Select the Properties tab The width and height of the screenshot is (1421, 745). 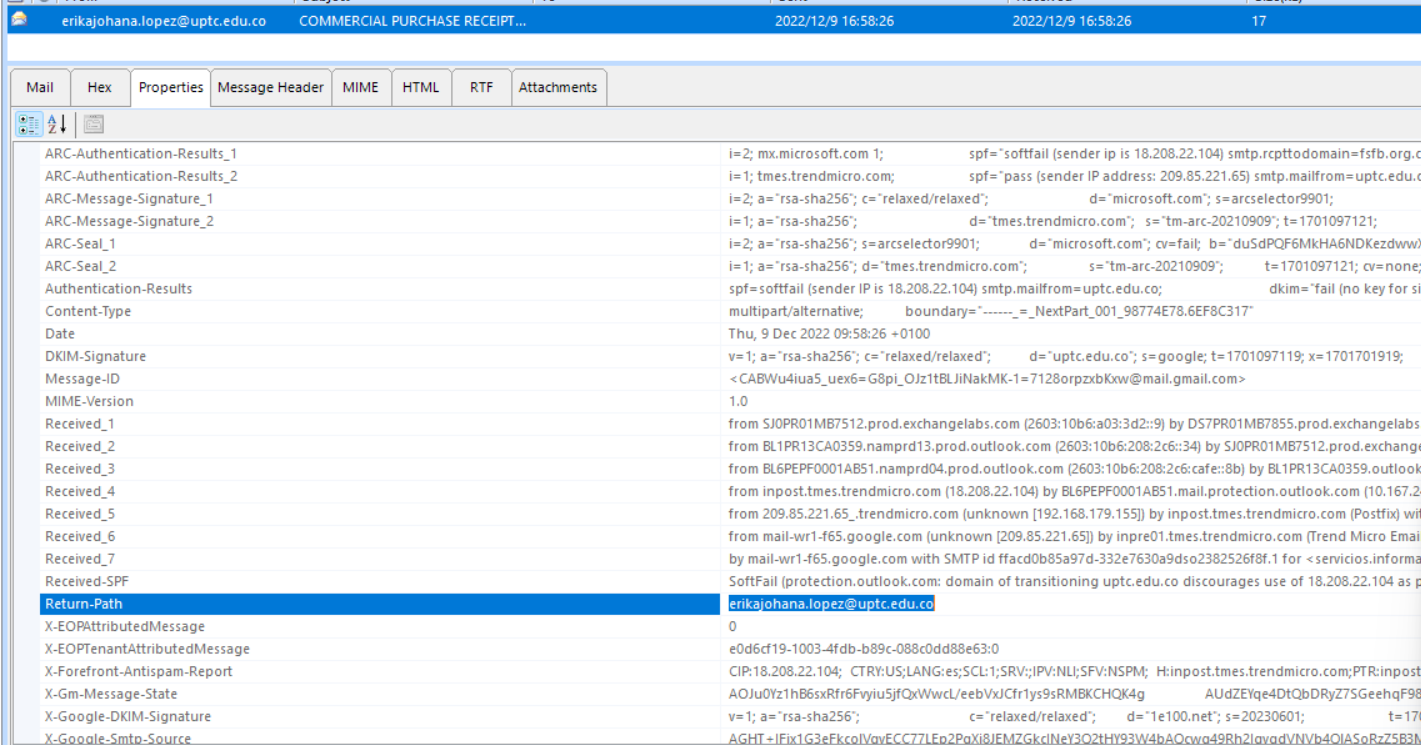171,87
